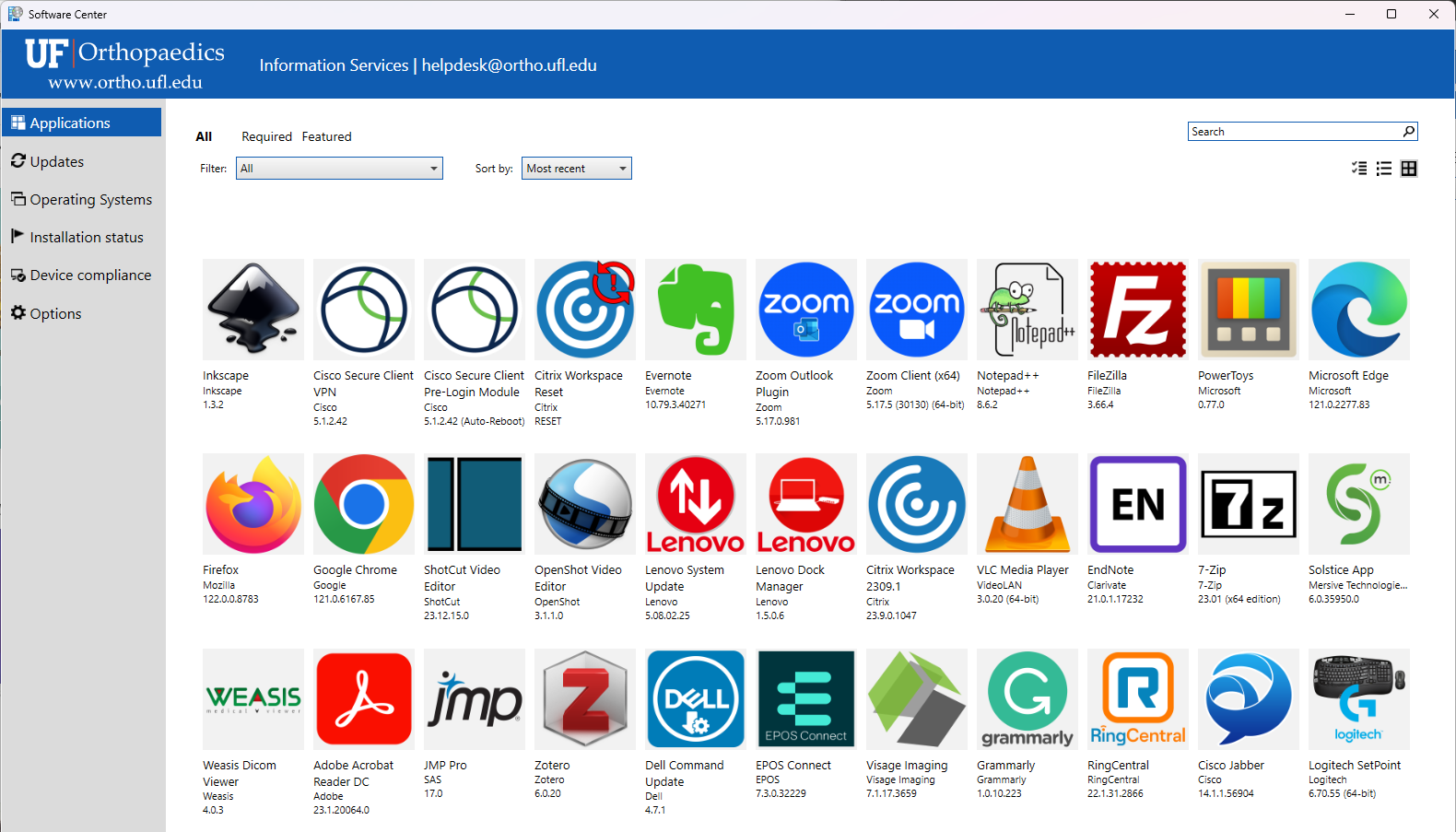Select the Citrix Workspace Reset icon
The height and width of the screenshot is (832, 1456).
pyautogui.click(x=585, y=310)
